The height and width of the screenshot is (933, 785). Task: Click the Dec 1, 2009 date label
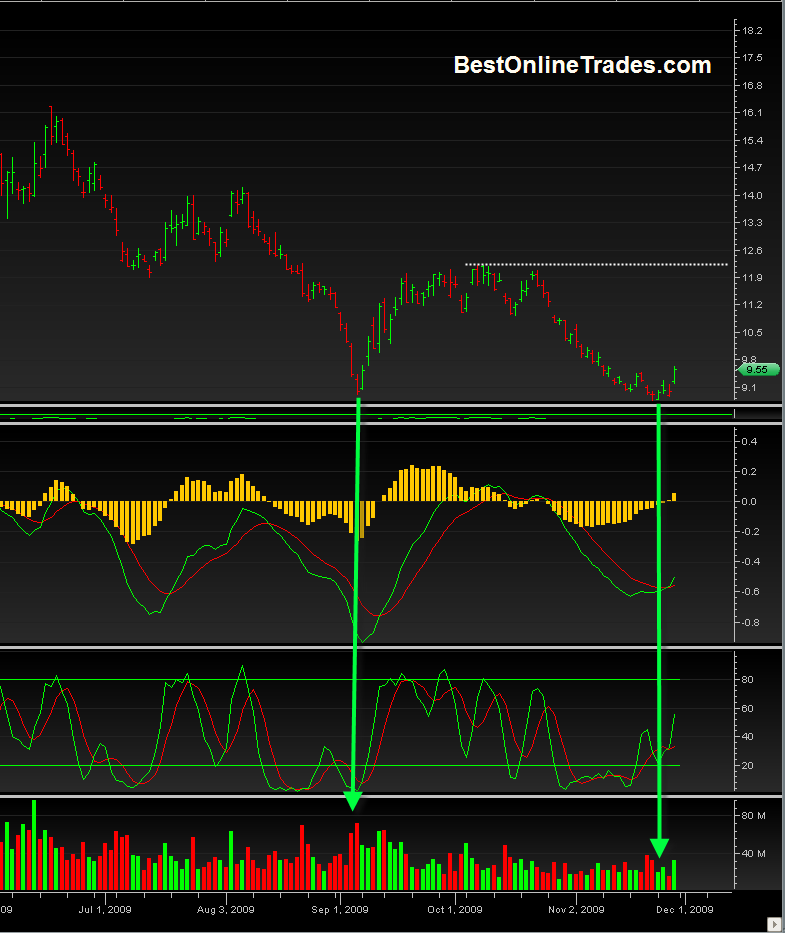coord(684,909)
